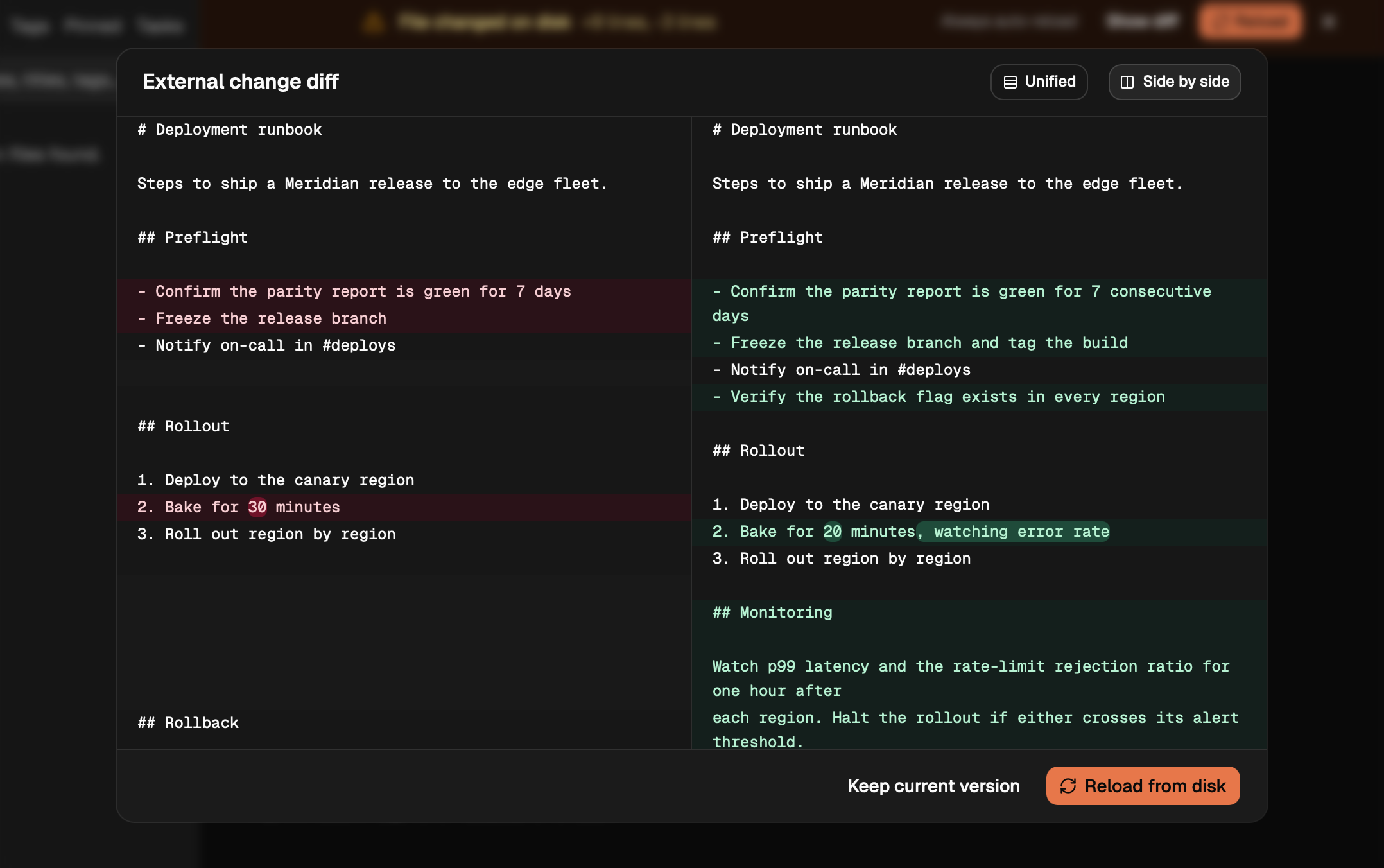Screen dimensions: 1384x868
Task: Click the '## Rollback' heading in the left pane
Action: (187, 723)
